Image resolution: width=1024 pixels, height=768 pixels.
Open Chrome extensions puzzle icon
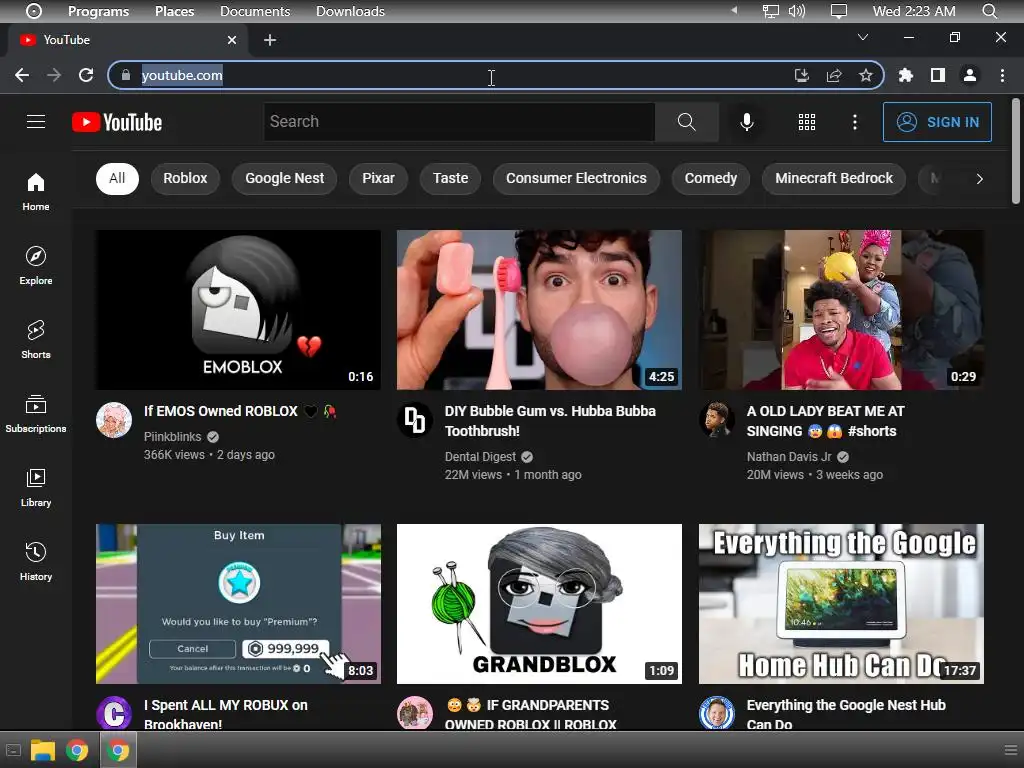906,75
